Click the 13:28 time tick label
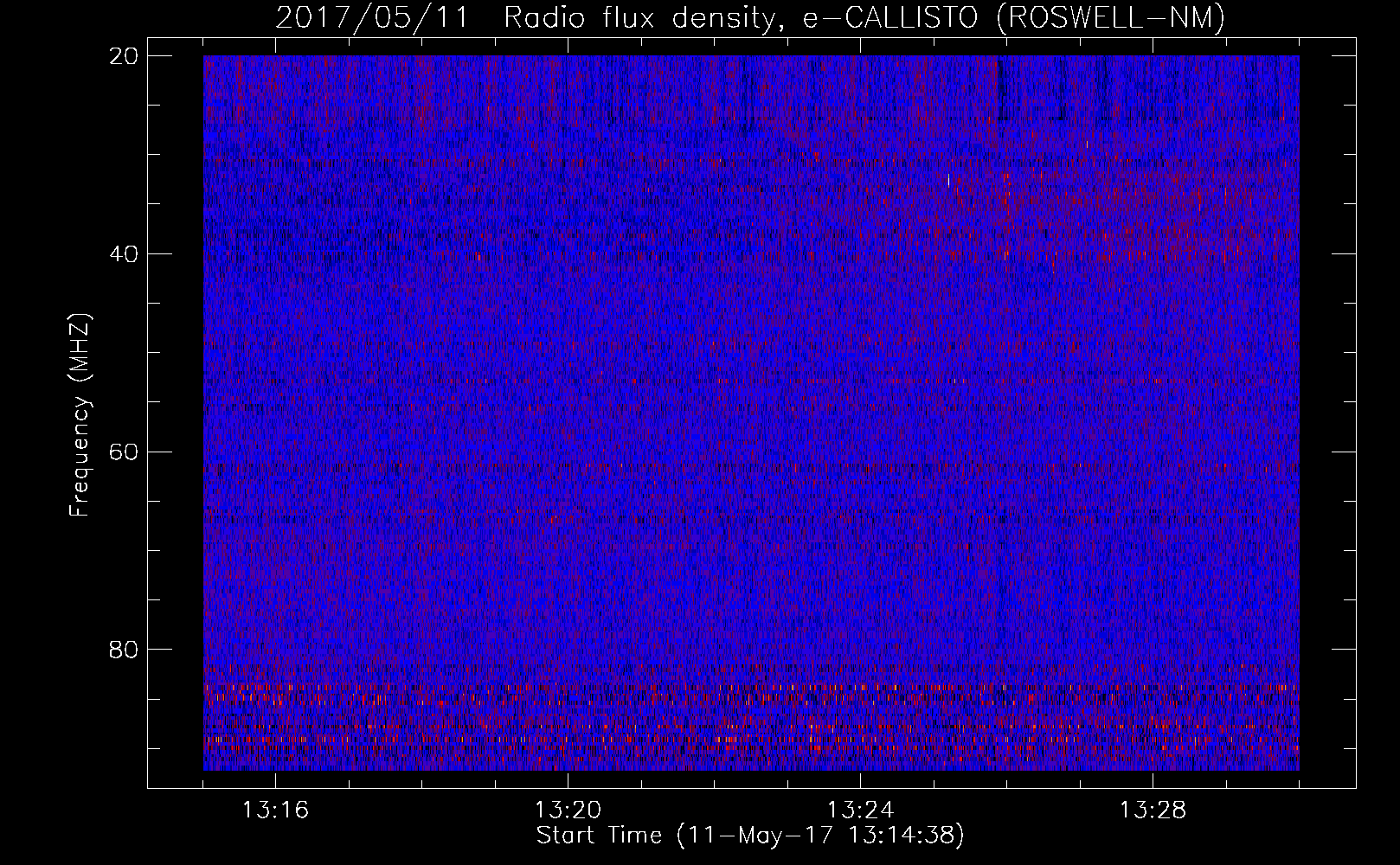The image size is (1400, 865). 1153,811
